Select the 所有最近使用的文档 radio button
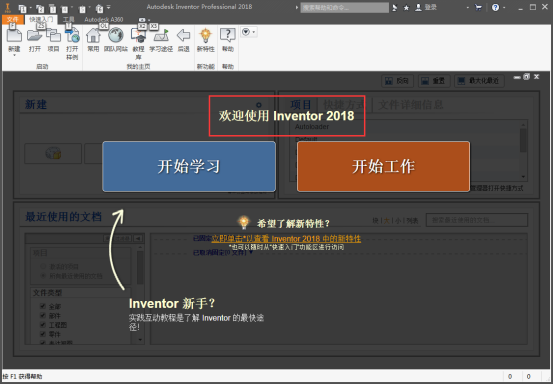Screen dimensions: 553x384 pyautogui.click(x=43, y=276)
